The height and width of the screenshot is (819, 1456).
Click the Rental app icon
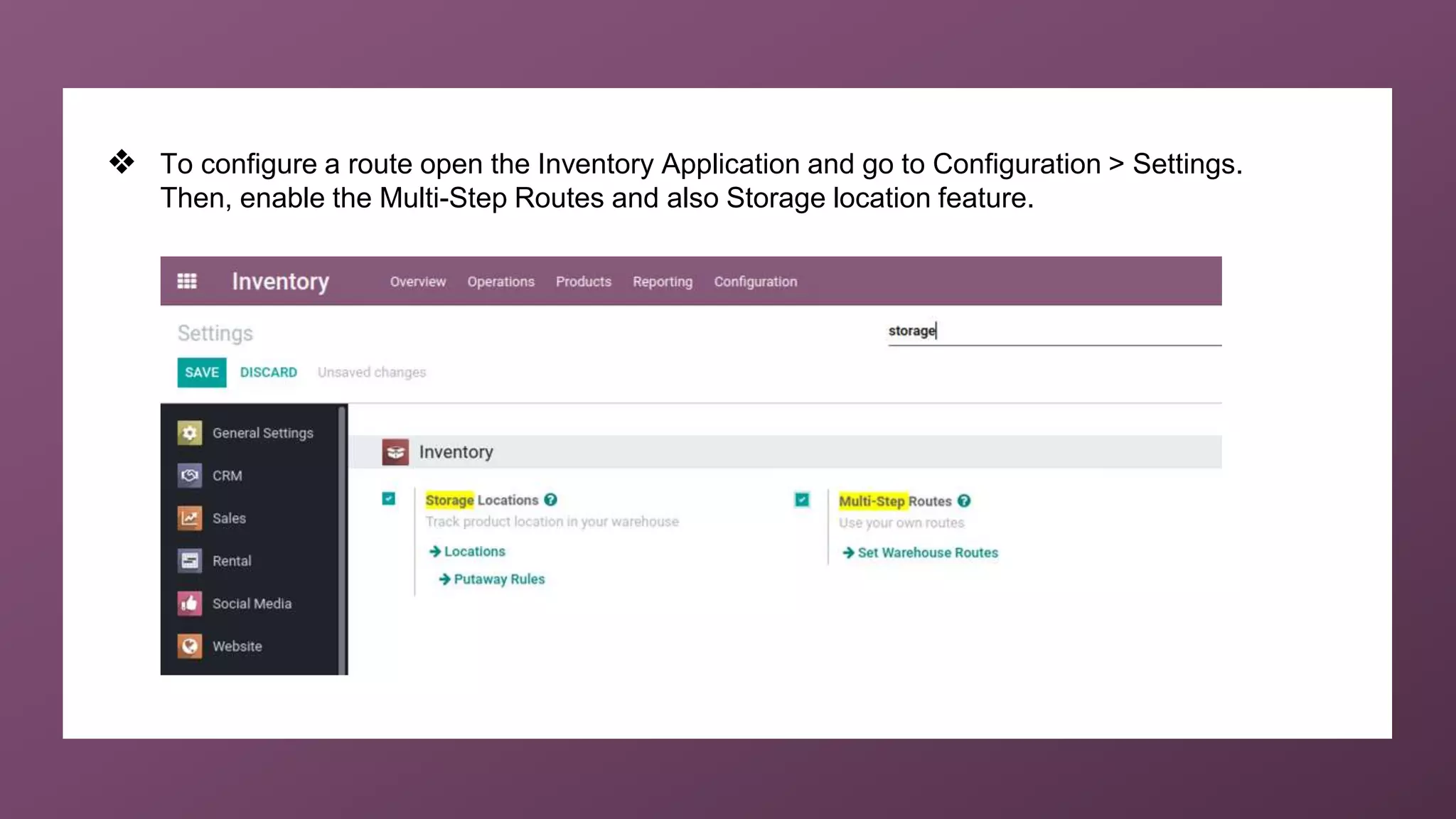(190, 561)
